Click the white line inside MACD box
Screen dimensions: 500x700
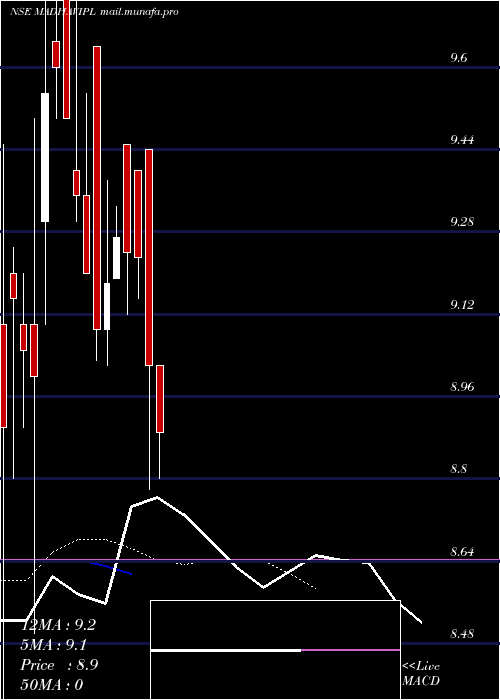(226, 650)
